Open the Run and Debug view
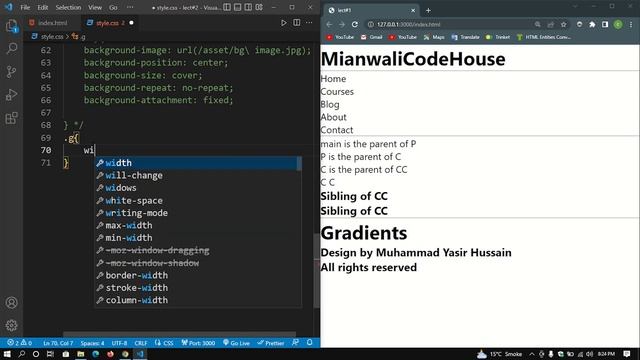This screenshot has height=360, width=640. tap(11, 95)
